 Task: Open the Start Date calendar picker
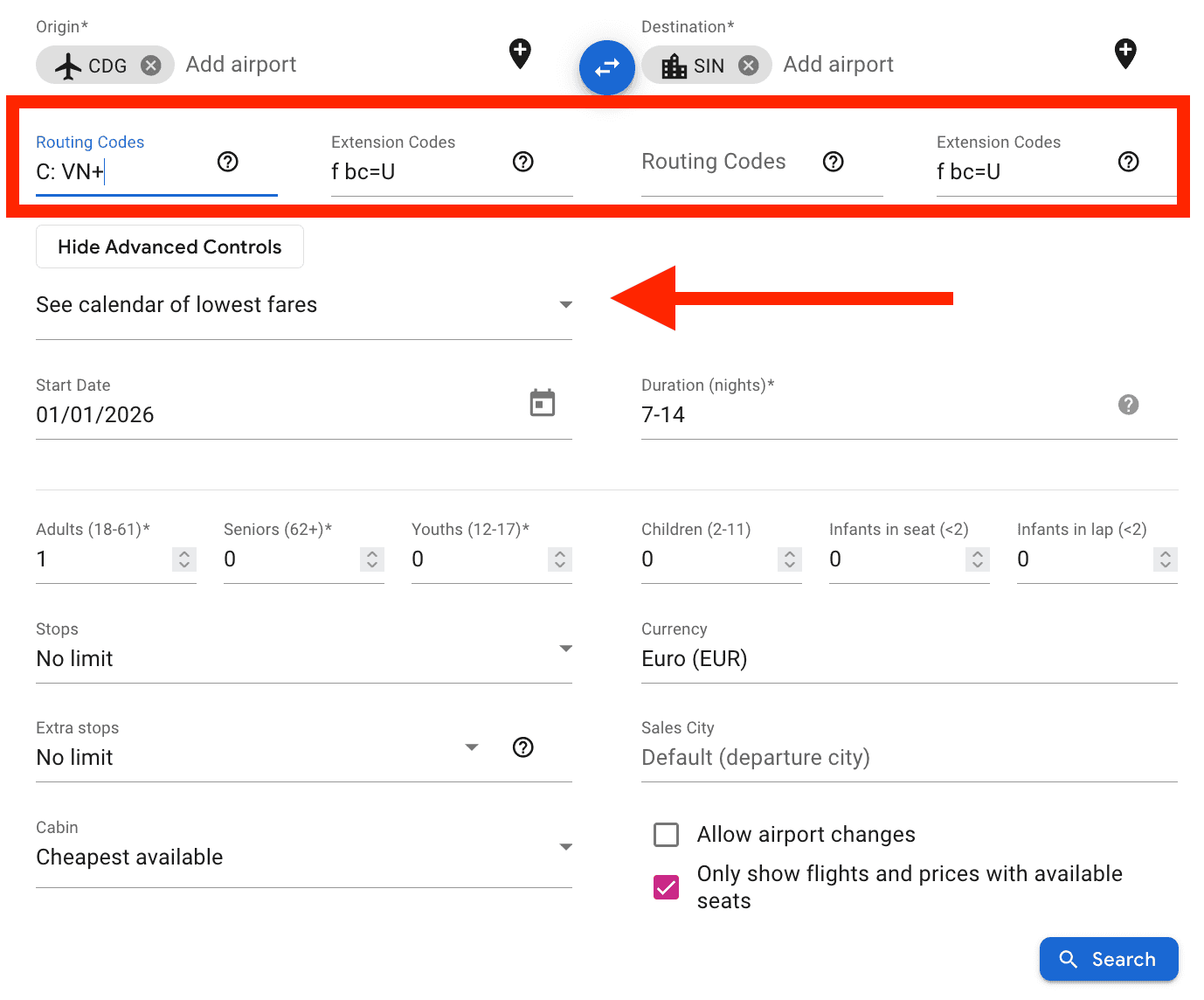point(543,403)
